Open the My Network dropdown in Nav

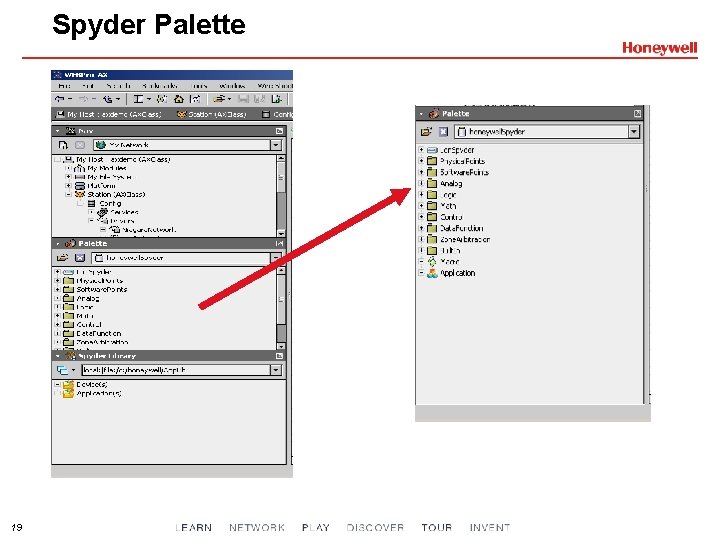pyautogui.click(x=276, y=145)
